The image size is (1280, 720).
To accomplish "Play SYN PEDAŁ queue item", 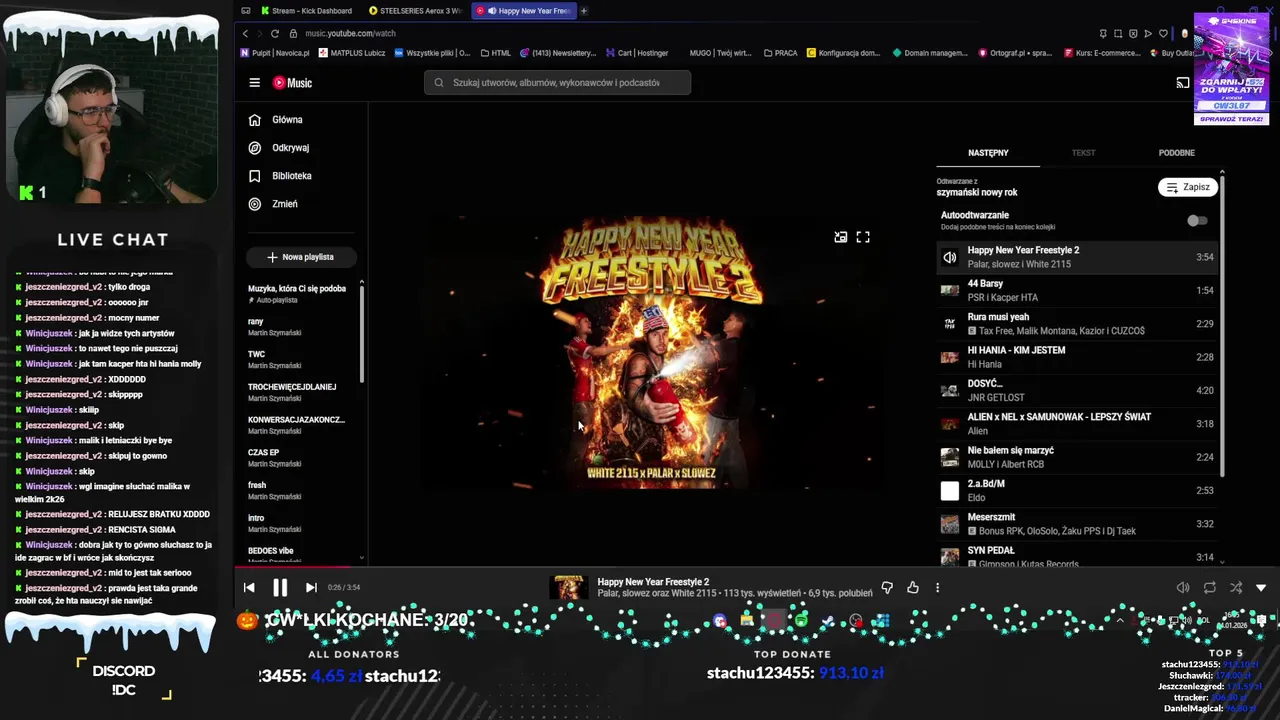I will (x=1077, y=555).
